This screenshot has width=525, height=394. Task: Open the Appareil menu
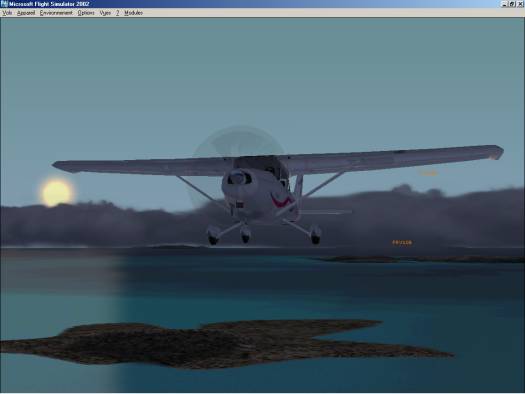[26, 13]
